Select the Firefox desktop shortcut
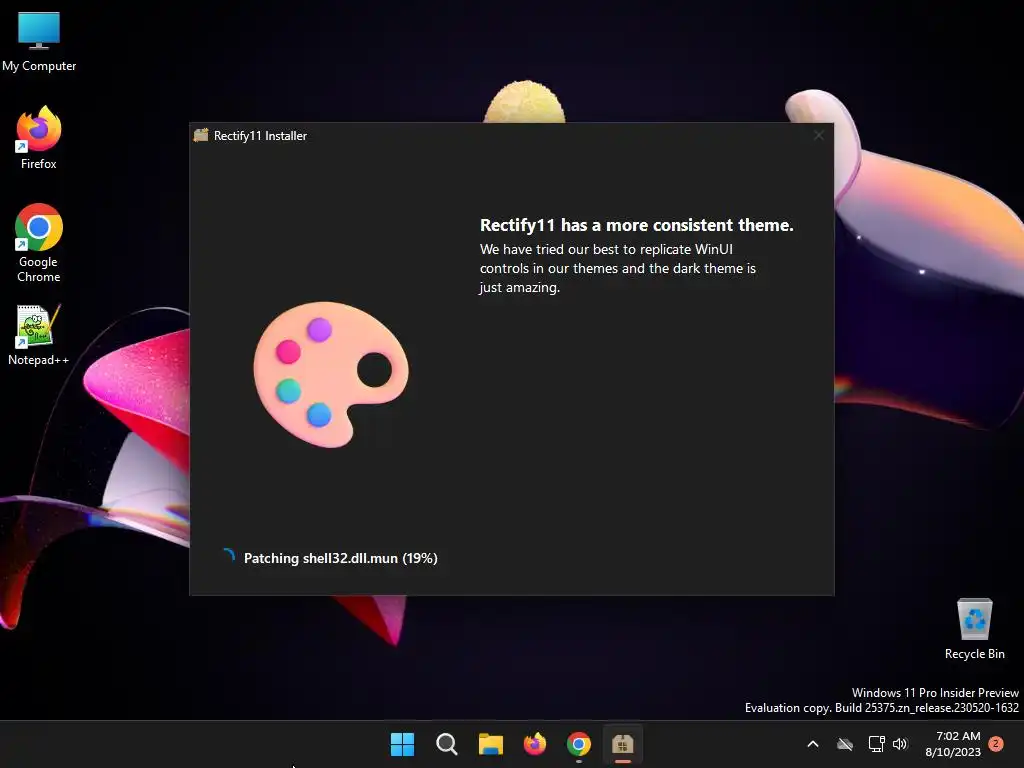1024x768 pixels. [x=39, y=138]
